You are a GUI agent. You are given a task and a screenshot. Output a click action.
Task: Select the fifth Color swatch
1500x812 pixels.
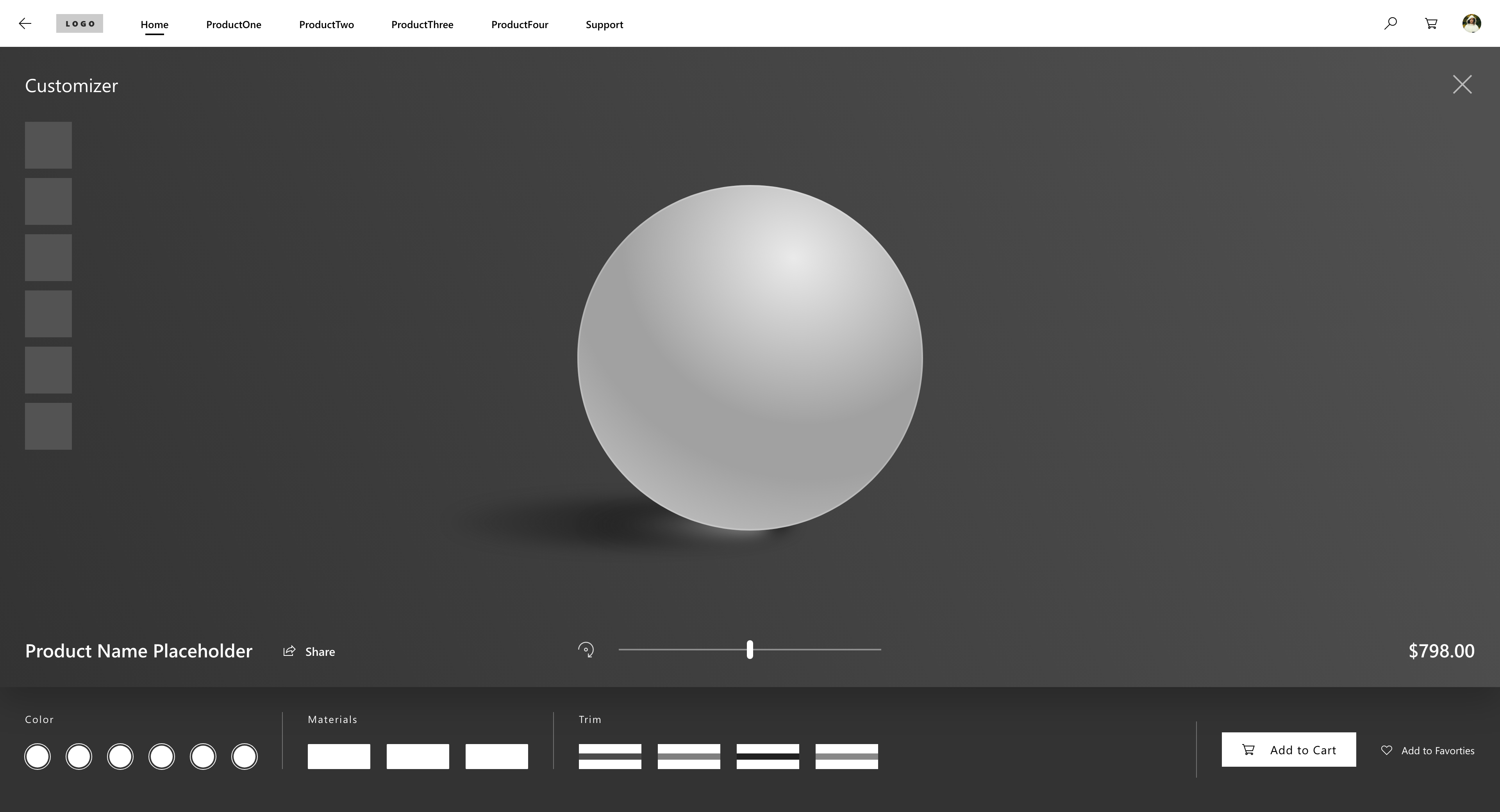203,757
